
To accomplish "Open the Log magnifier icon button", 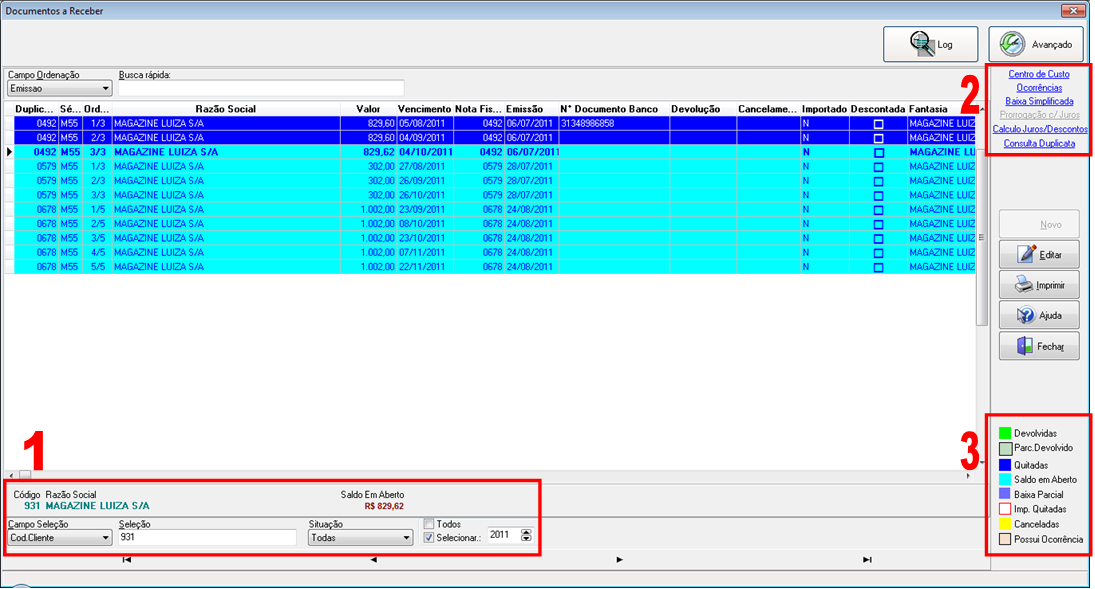I will click(x=930, y=44).
